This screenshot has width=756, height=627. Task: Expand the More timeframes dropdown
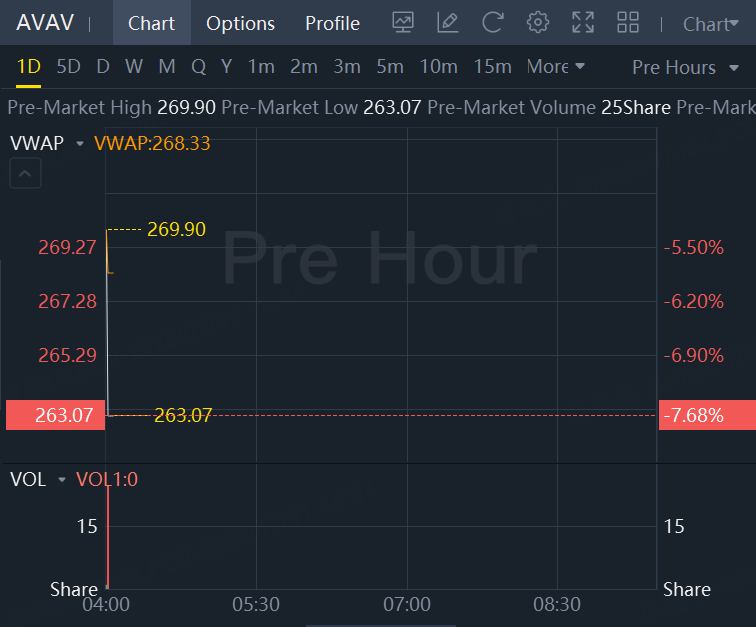pyautogui.click(x=556, y=67)
